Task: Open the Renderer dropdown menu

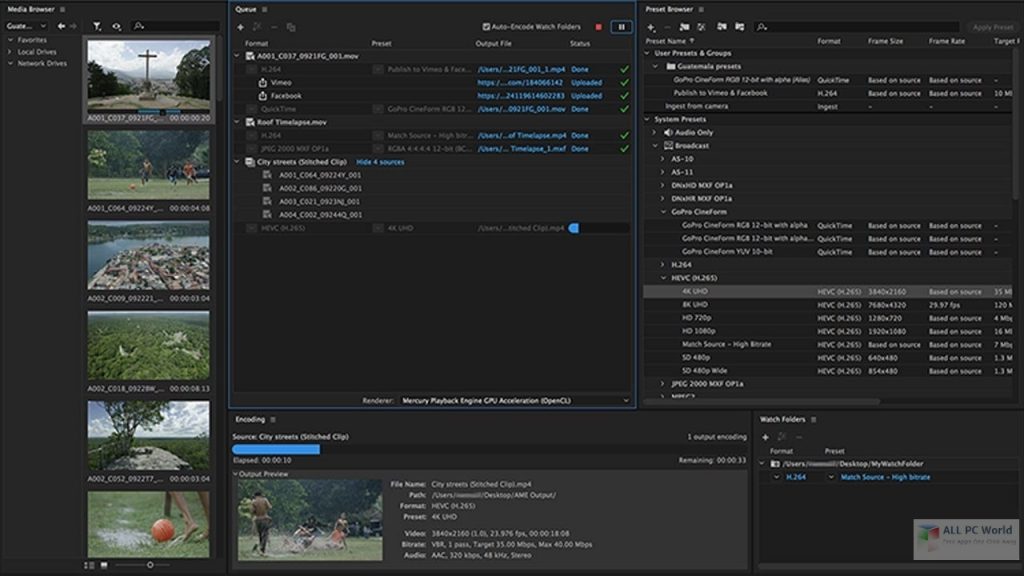Action: 516,400
